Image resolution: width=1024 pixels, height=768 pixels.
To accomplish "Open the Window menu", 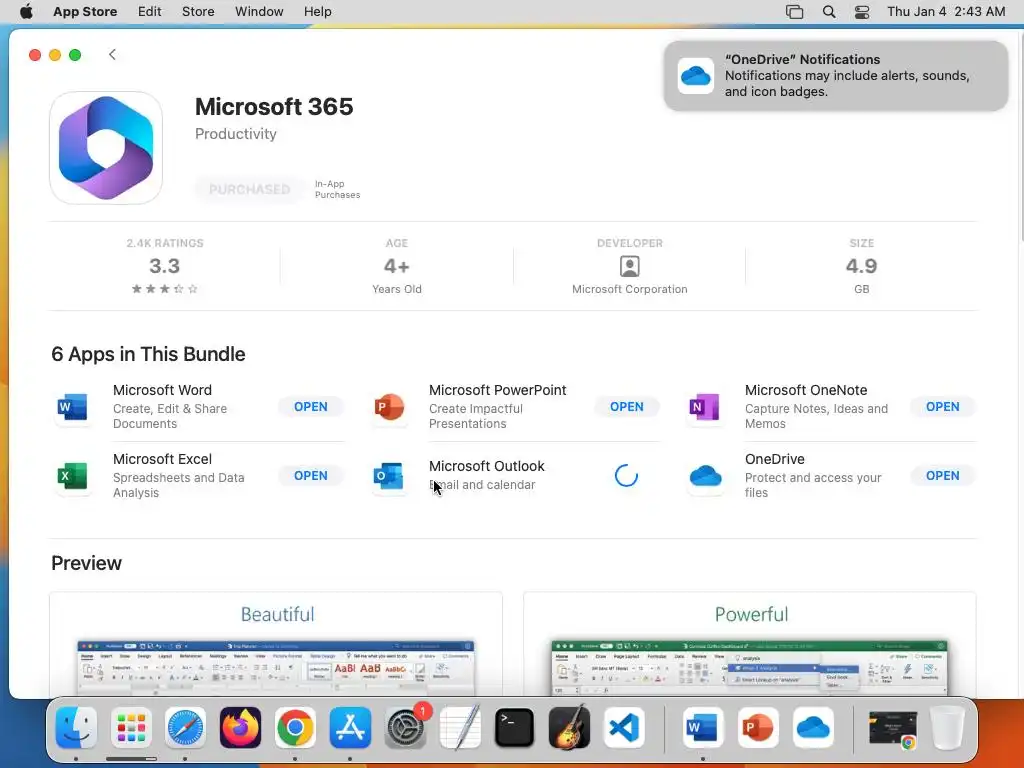I will [x=259, y=12].
